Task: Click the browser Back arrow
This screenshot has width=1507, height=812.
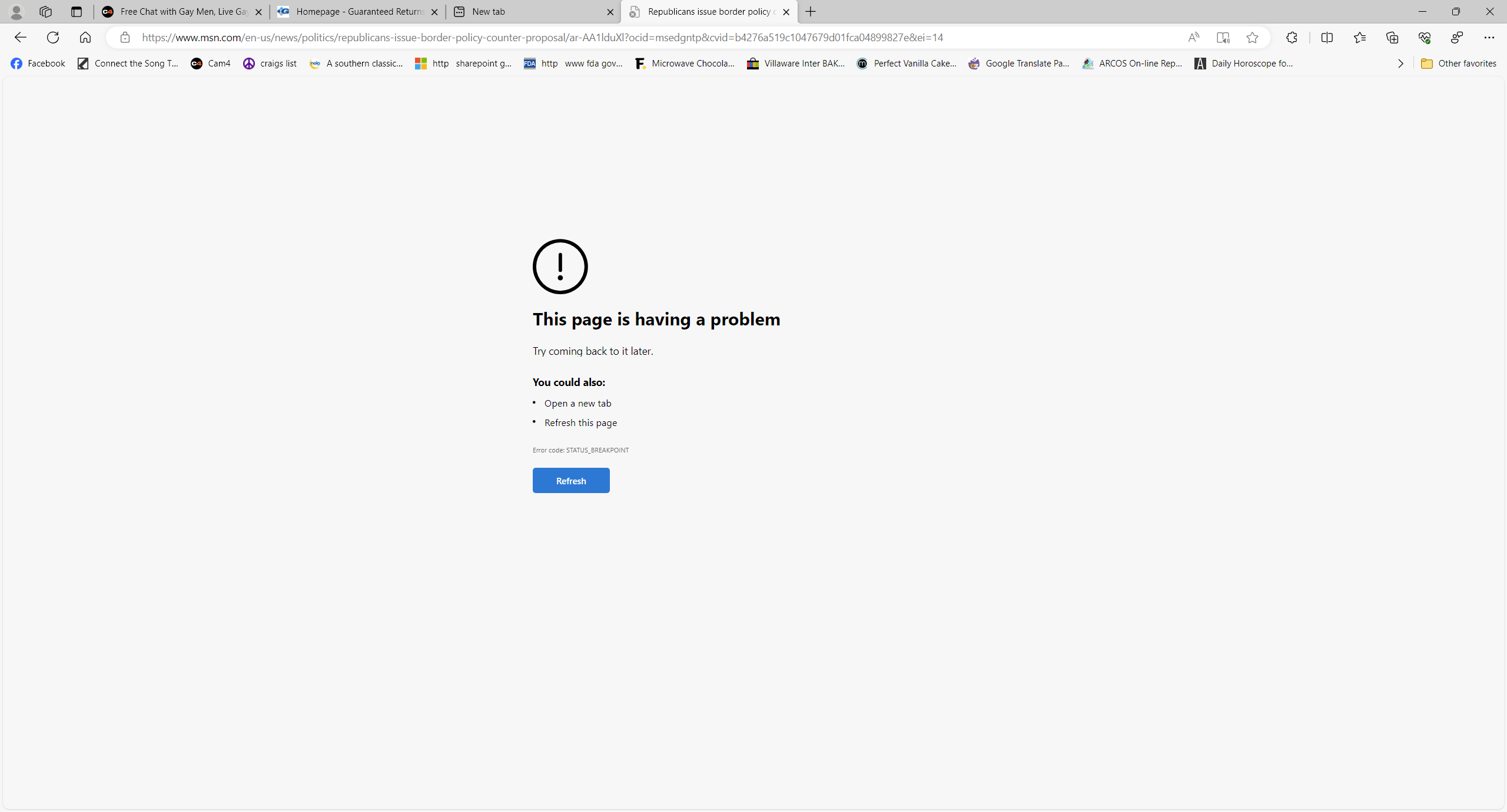Action: pos(20,38)
